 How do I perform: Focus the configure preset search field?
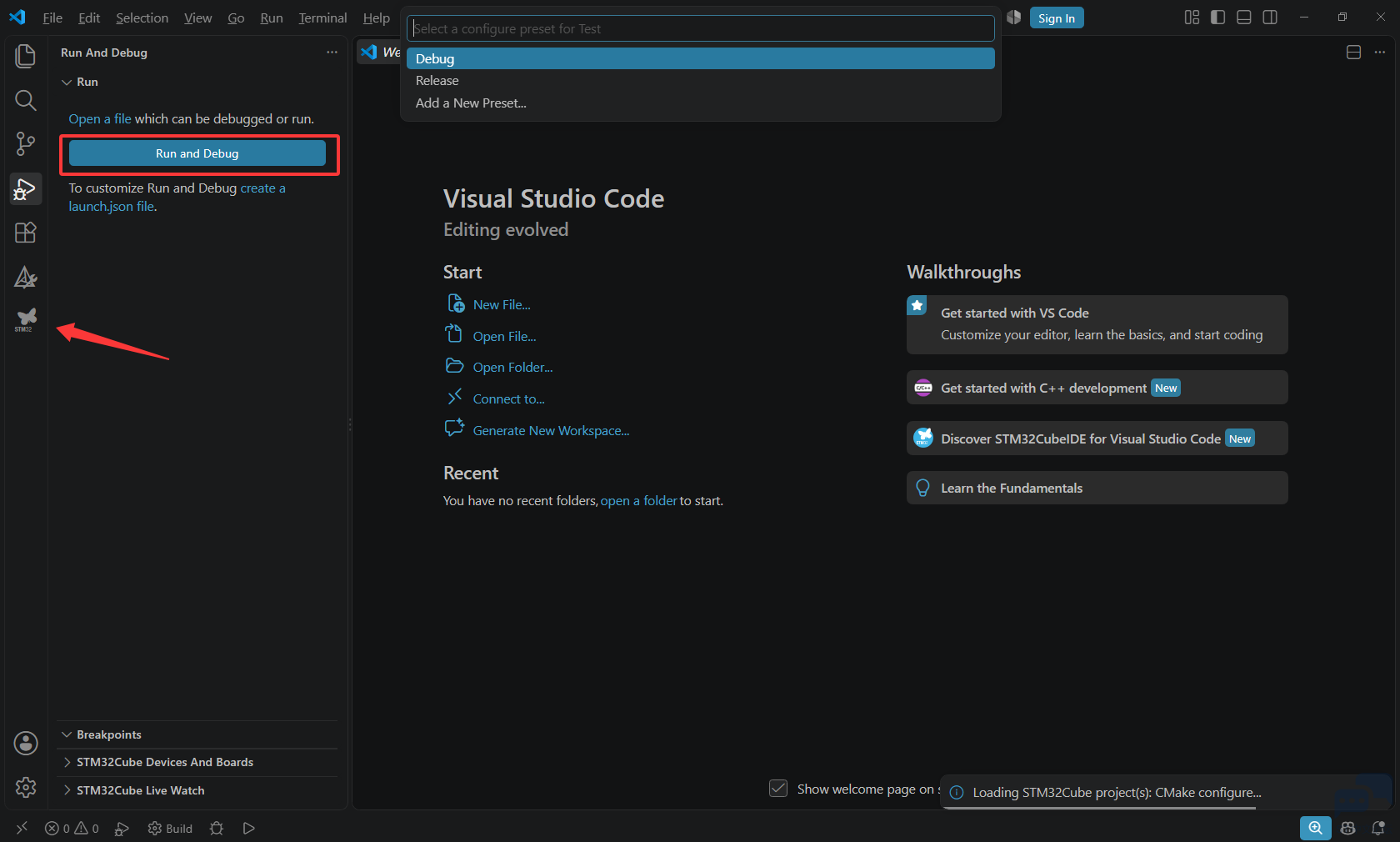click(701, 28)
